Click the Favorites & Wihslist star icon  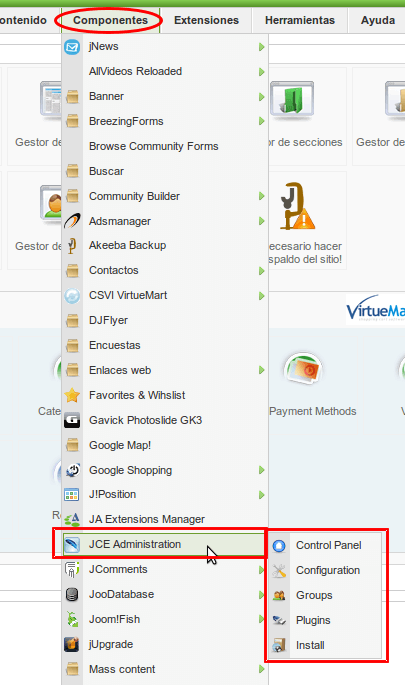tap(72, 395)
